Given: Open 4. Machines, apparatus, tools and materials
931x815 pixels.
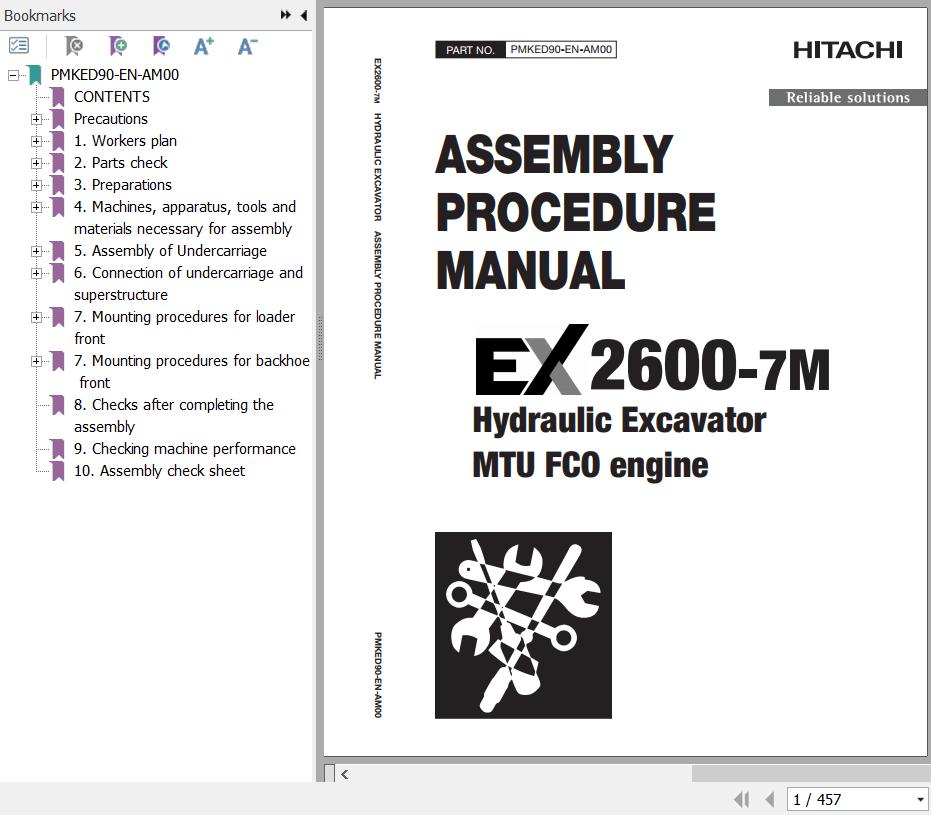Looking at the screenshot, I should 185,217.
